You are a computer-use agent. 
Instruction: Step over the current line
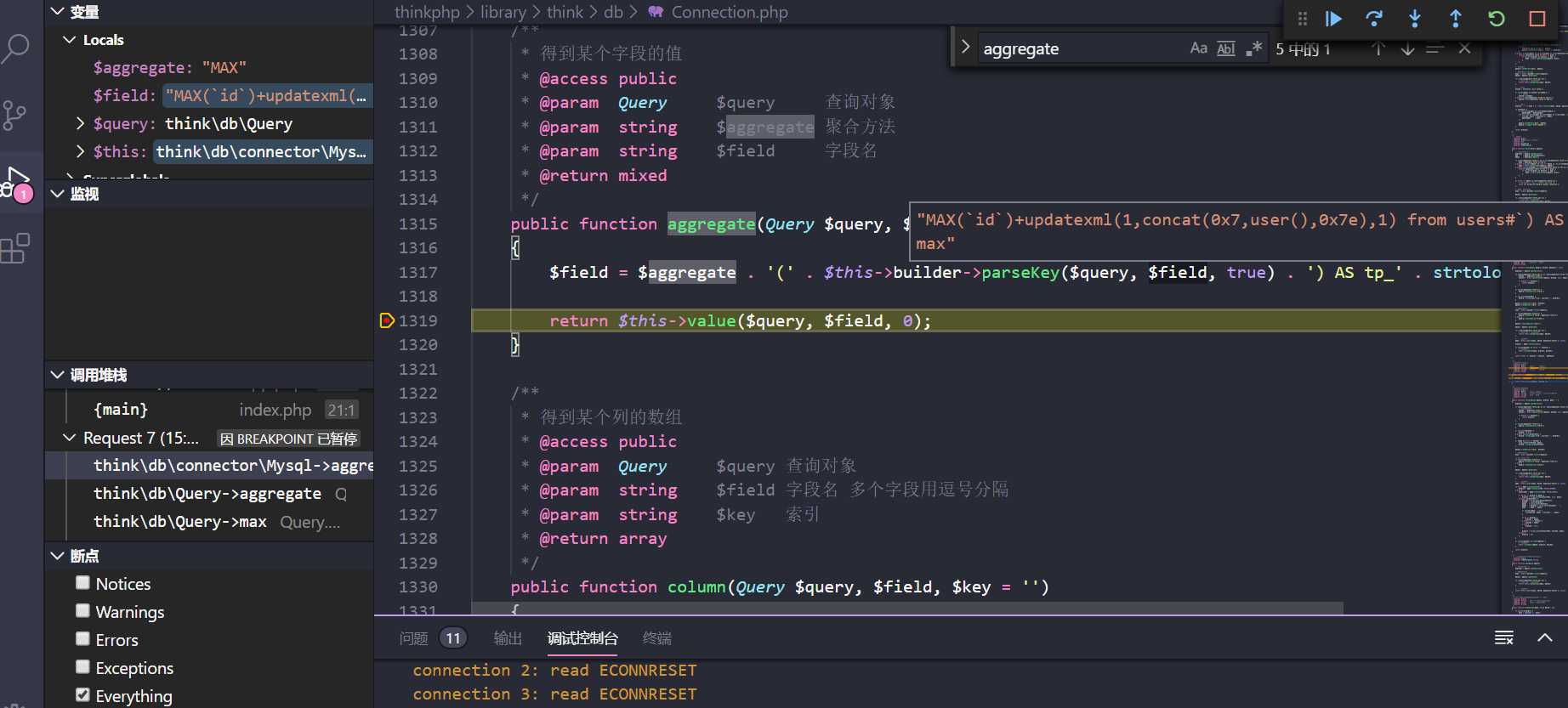(x=1374, y=19)
